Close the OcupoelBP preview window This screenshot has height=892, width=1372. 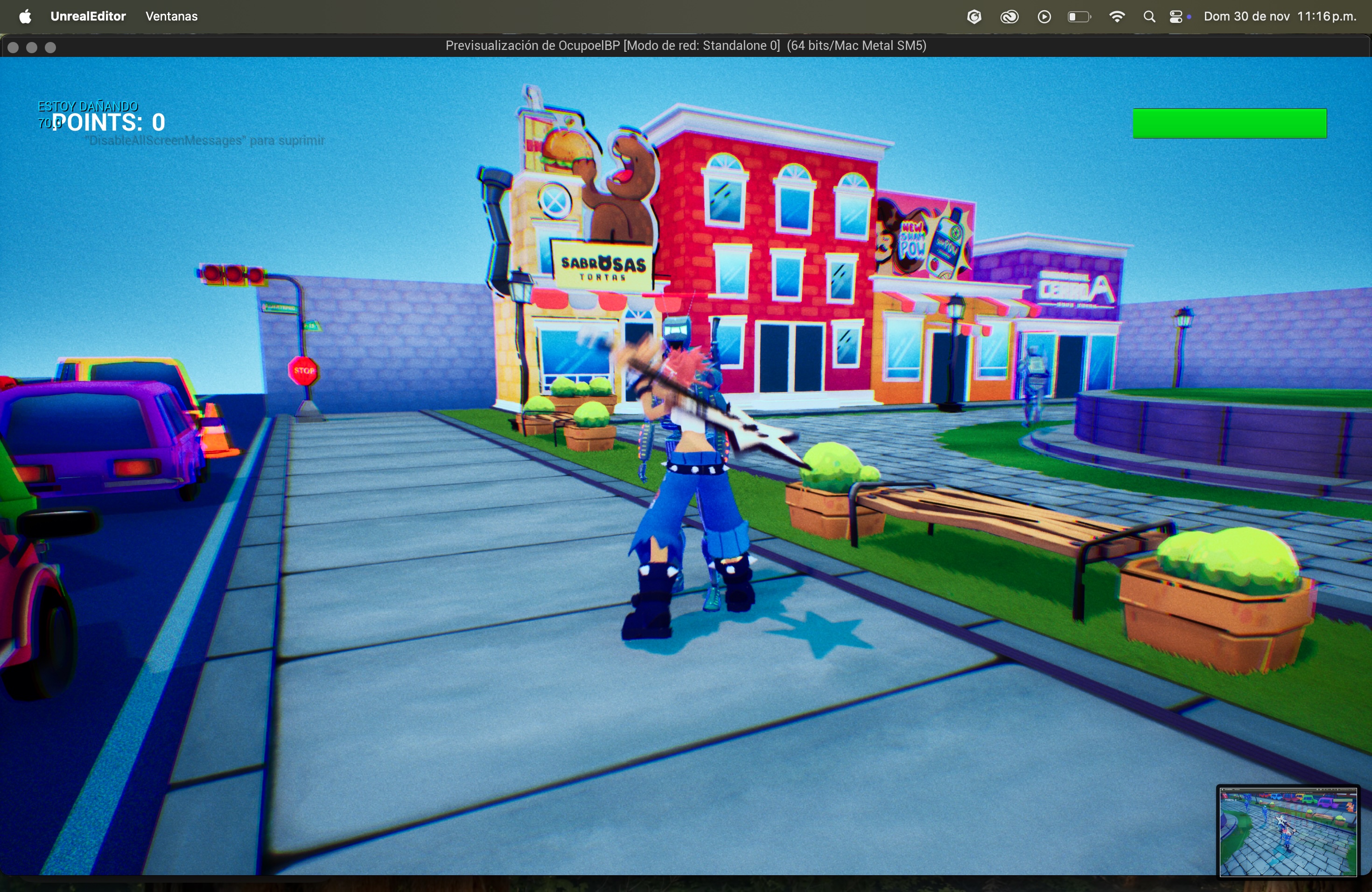coord(13,48)
